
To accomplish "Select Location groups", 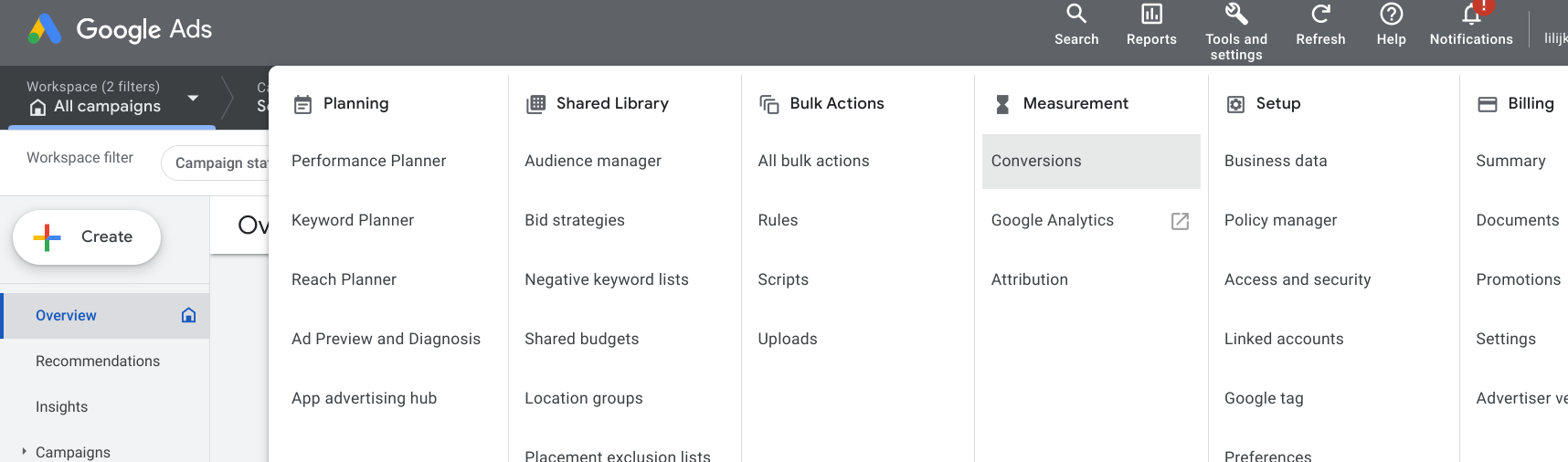I will [x=584, y=398].
